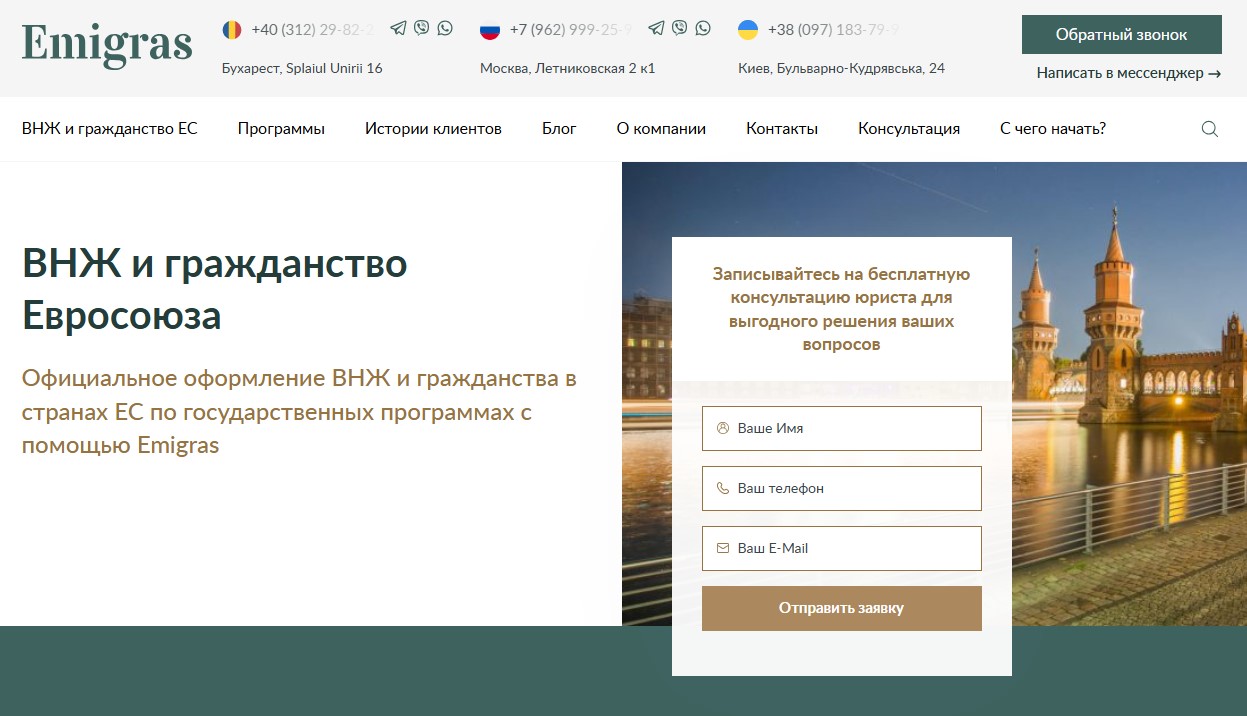The height and width of the screenshot is (716, 1247).
Task: Call the +40 (312) Bucharest phone number
Action: [x=315, y=30]
